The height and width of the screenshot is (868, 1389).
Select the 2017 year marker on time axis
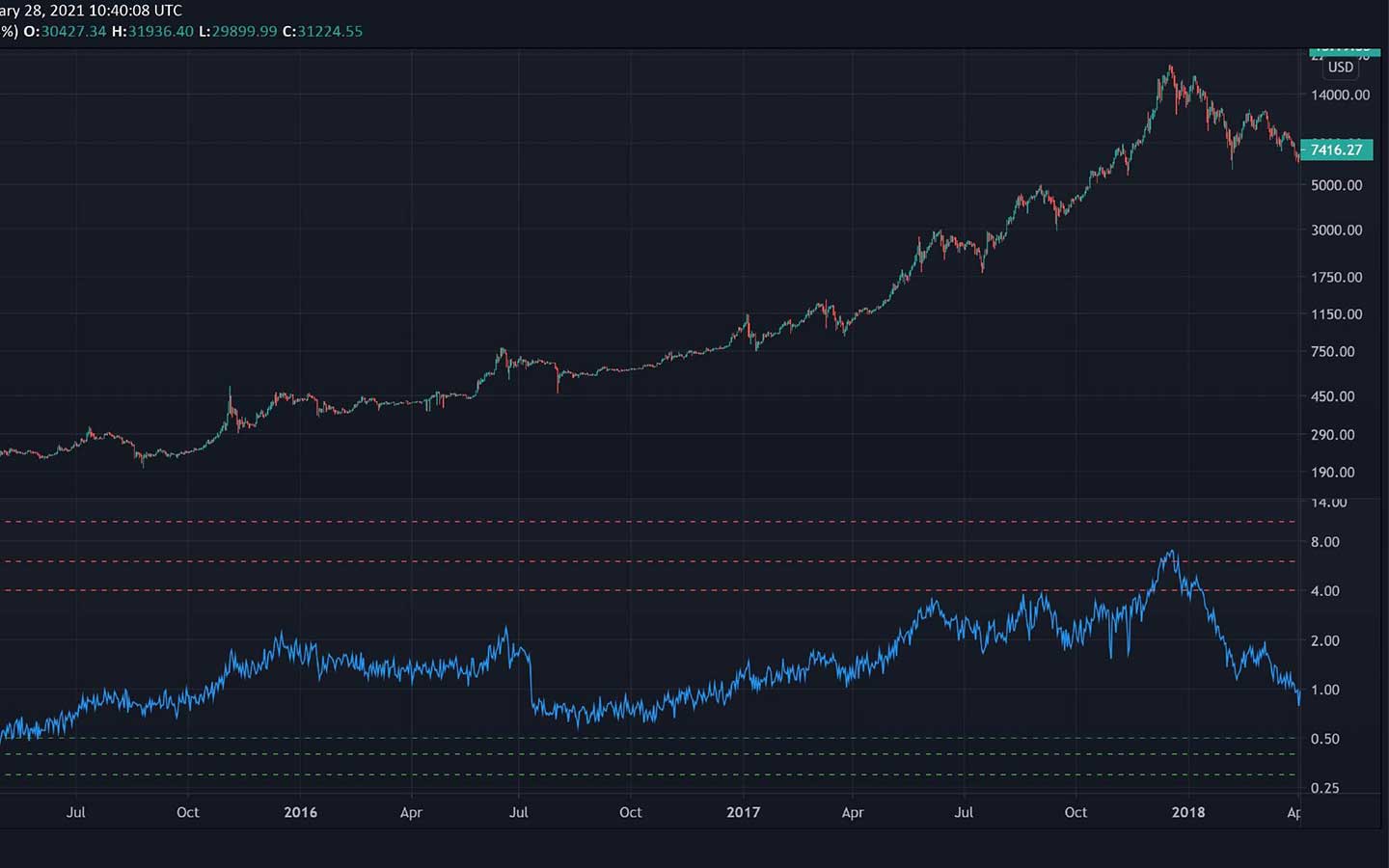click(743, 812)
